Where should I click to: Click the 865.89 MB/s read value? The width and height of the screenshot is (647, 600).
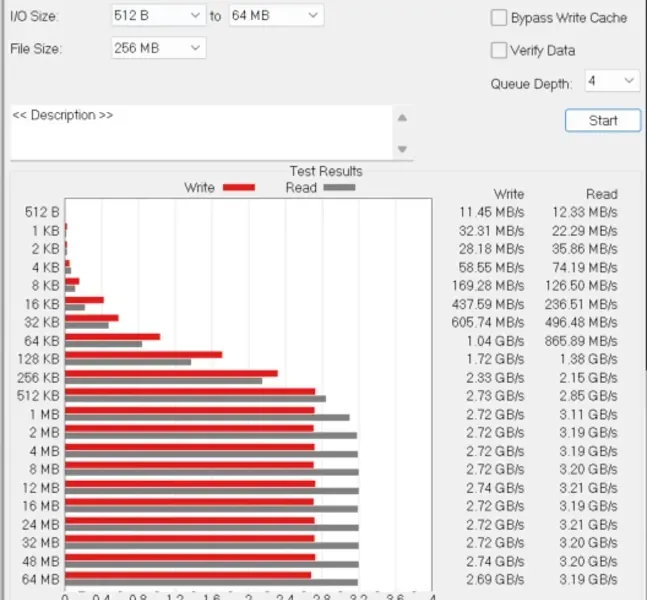point(581,341)
